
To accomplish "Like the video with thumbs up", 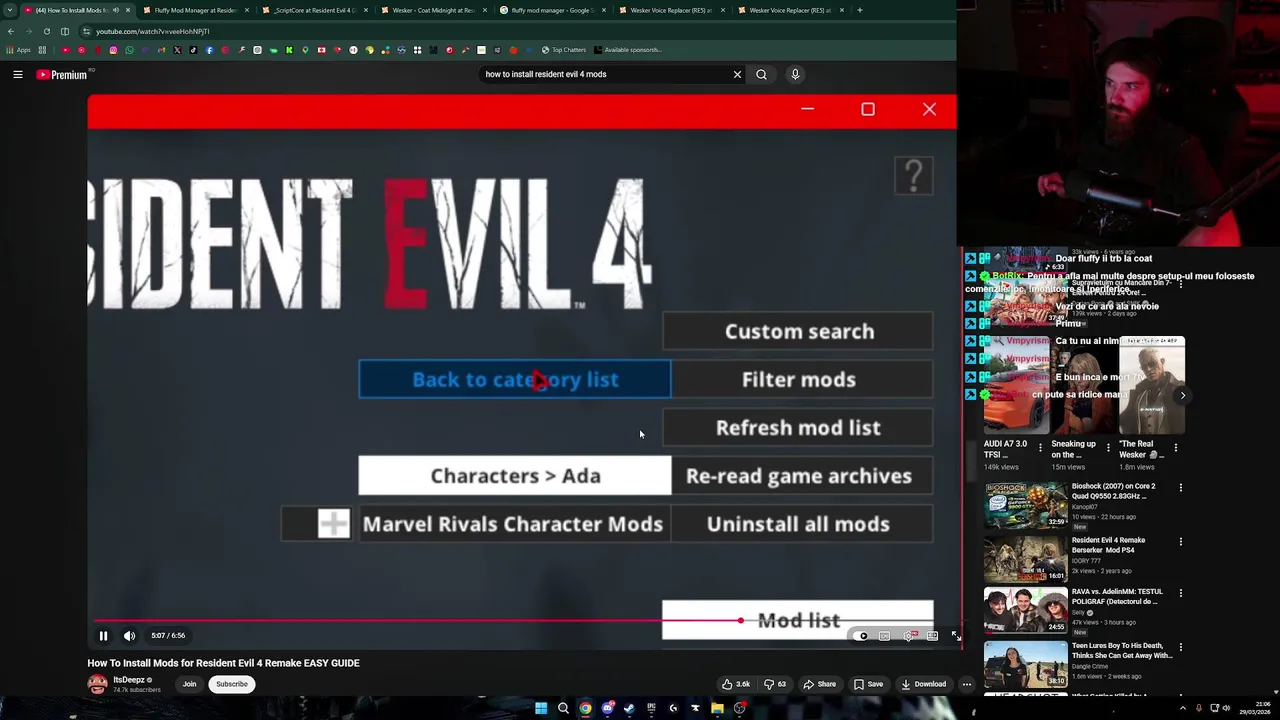I will coord(736,684).
